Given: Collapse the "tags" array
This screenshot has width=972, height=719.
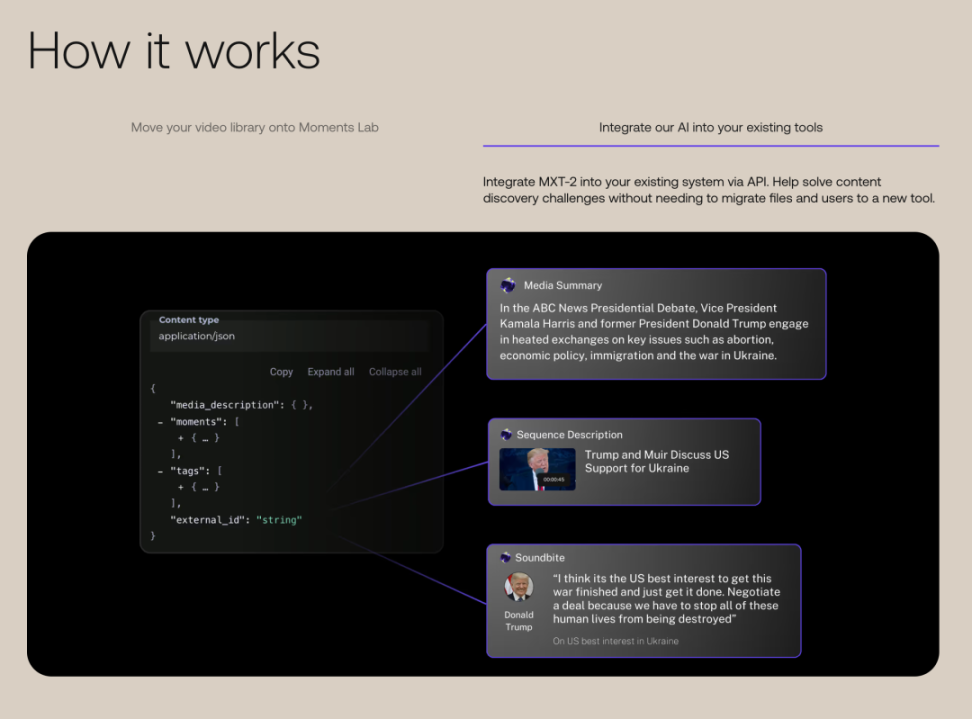Looking at the screenshot, I should point(160,471).
